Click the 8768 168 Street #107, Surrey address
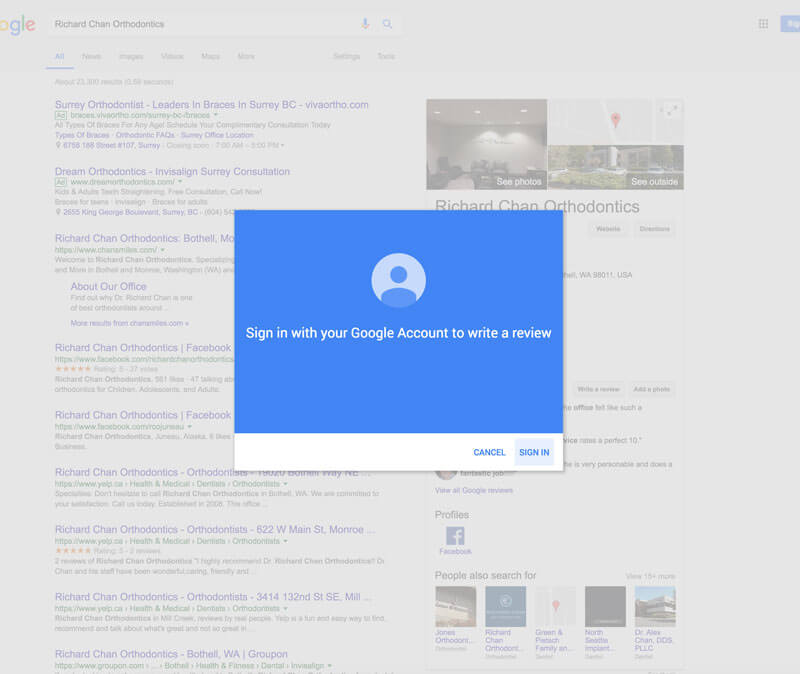The height and width of the screenshot is (674, 800). tap(111, 145)
